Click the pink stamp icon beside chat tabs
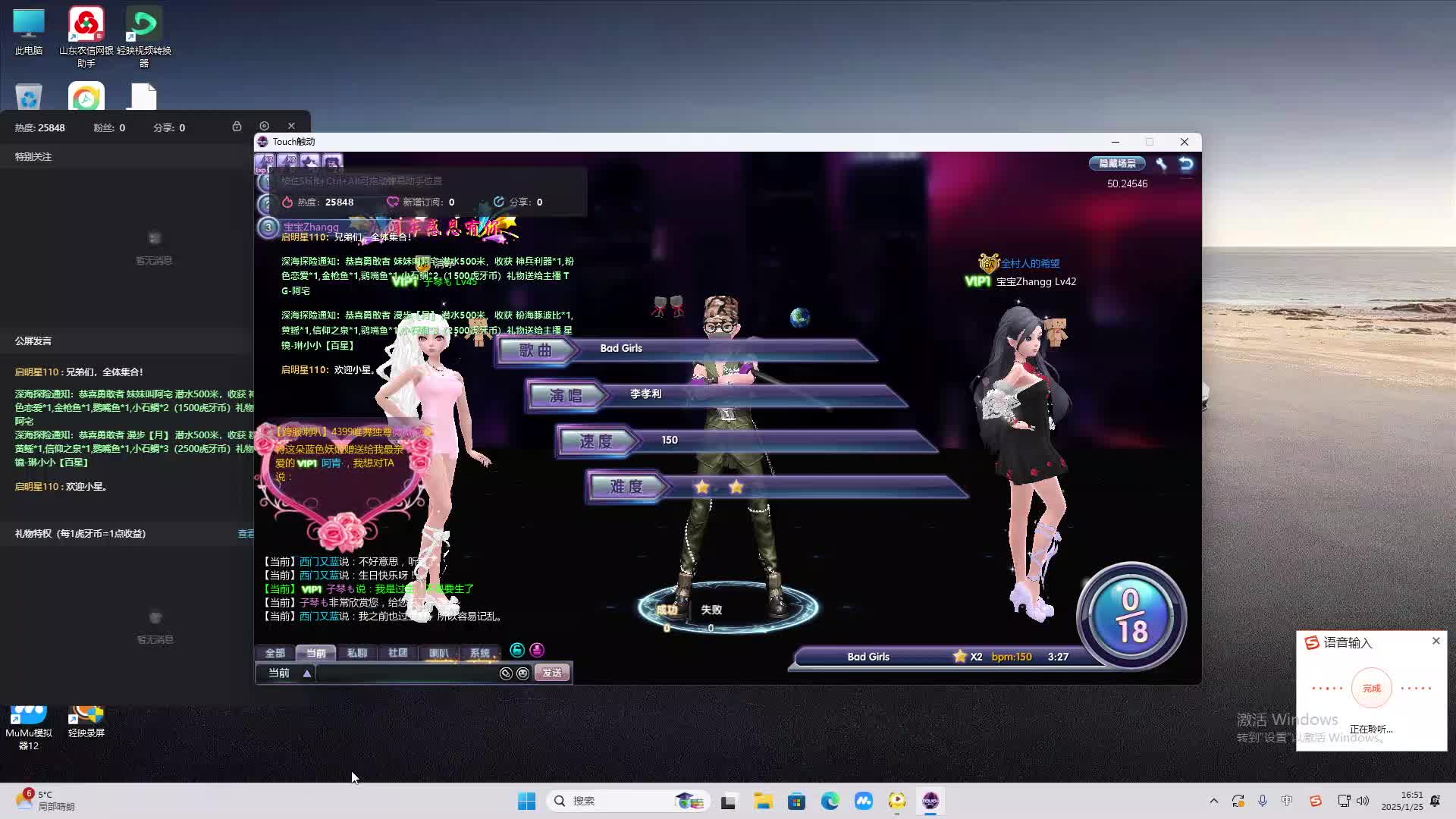The image size is (1456, 819). click(537, 650)
